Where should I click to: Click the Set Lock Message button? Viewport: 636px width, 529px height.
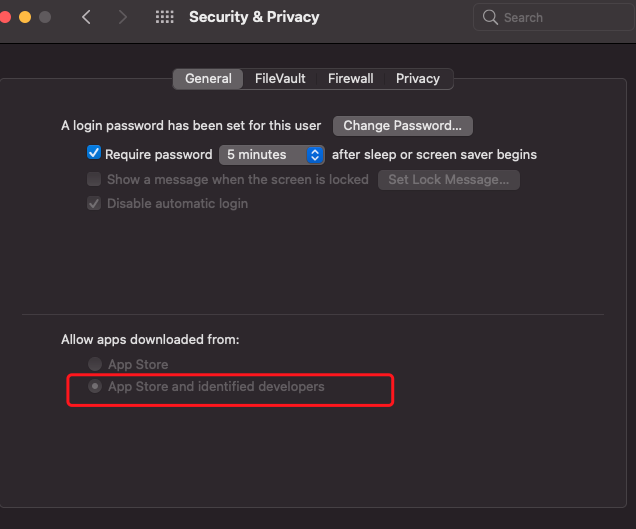(x=448, y=180)
